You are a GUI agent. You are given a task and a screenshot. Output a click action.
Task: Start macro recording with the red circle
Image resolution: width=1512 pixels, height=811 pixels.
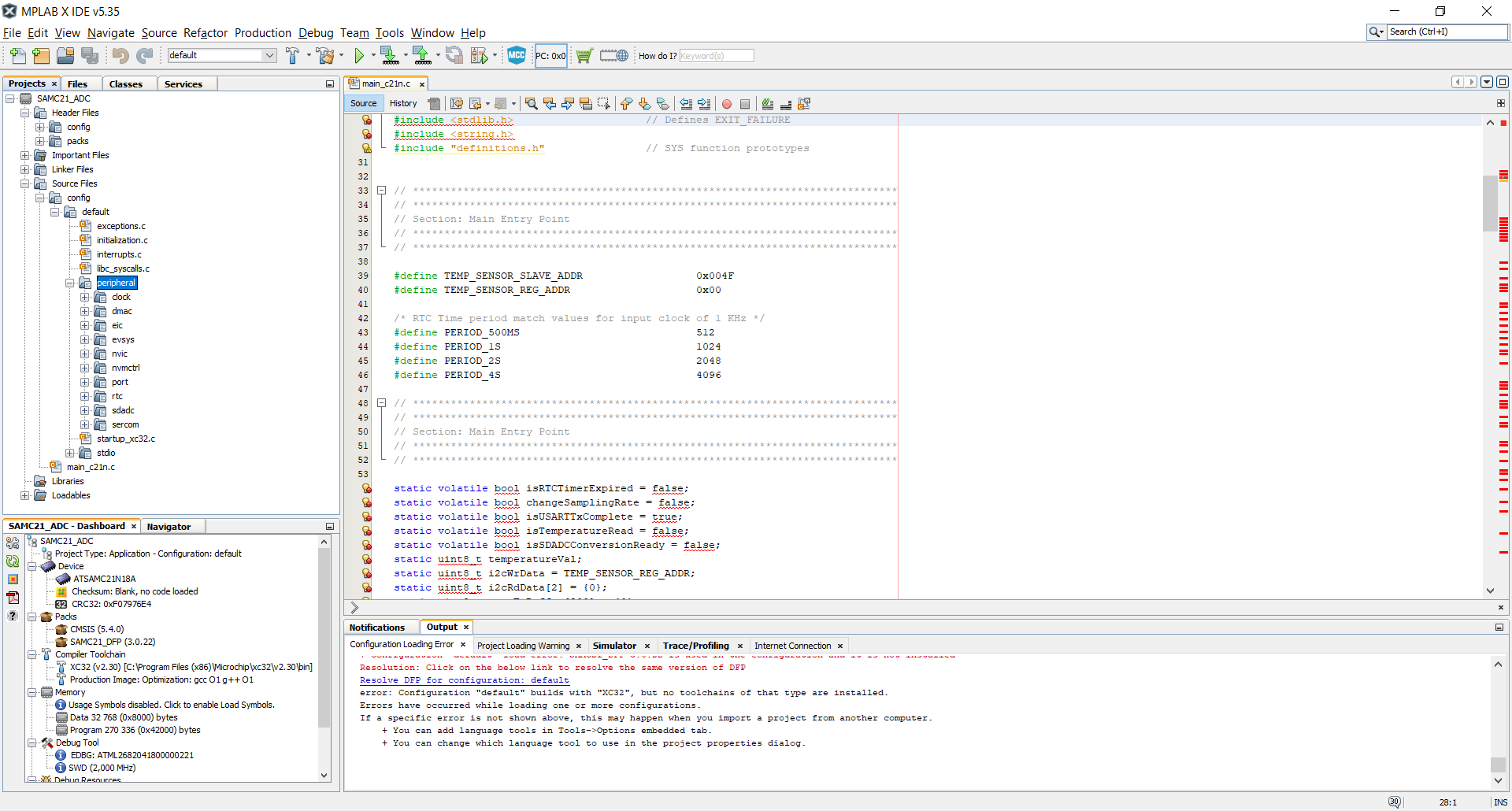coord(727,104)
